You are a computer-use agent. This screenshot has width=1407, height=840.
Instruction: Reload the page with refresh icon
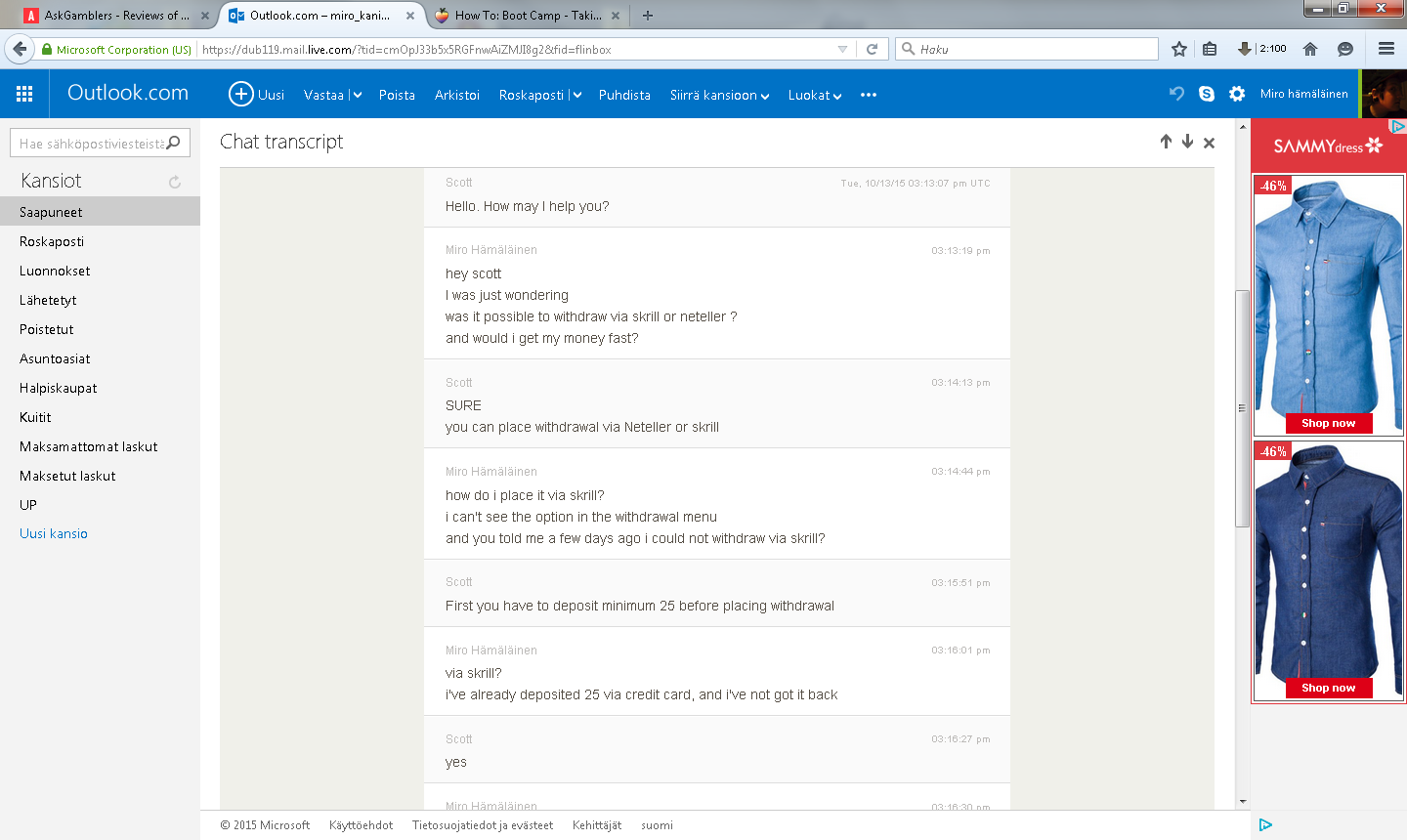point(872,49)
